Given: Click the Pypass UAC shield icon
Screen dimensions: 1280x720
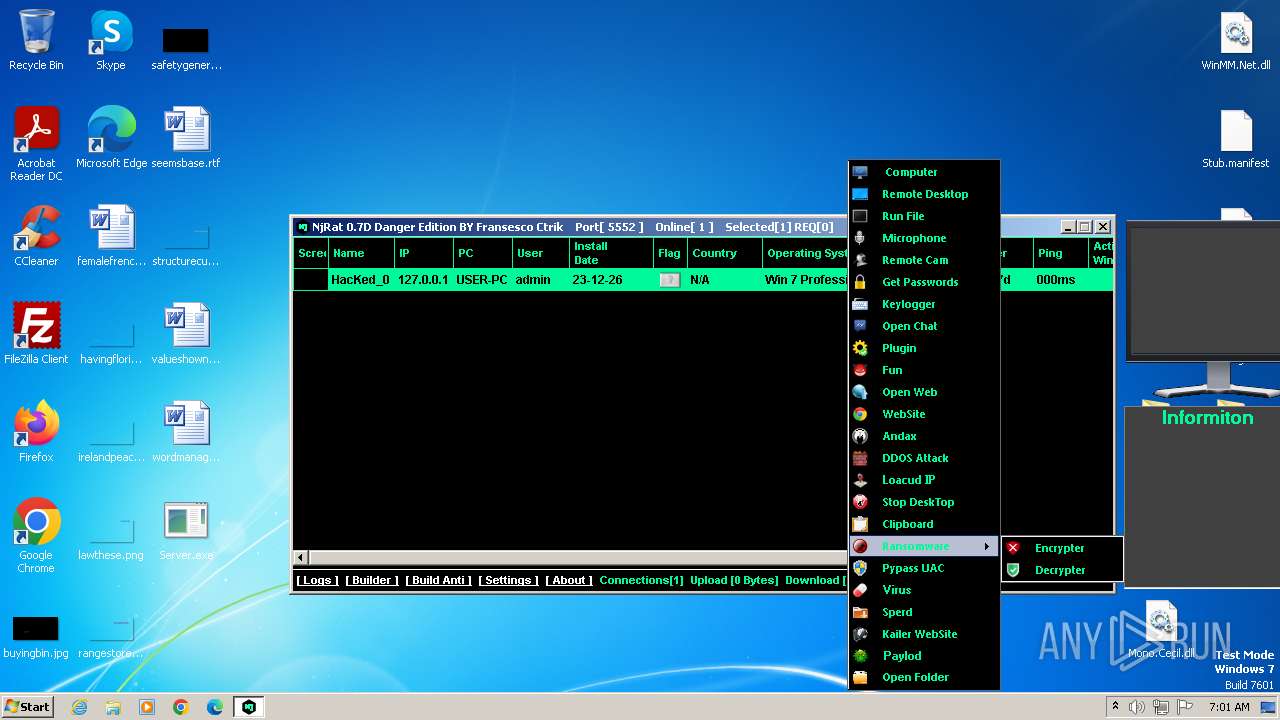Looking at the screenshot, I should click(x=860, y=568).
